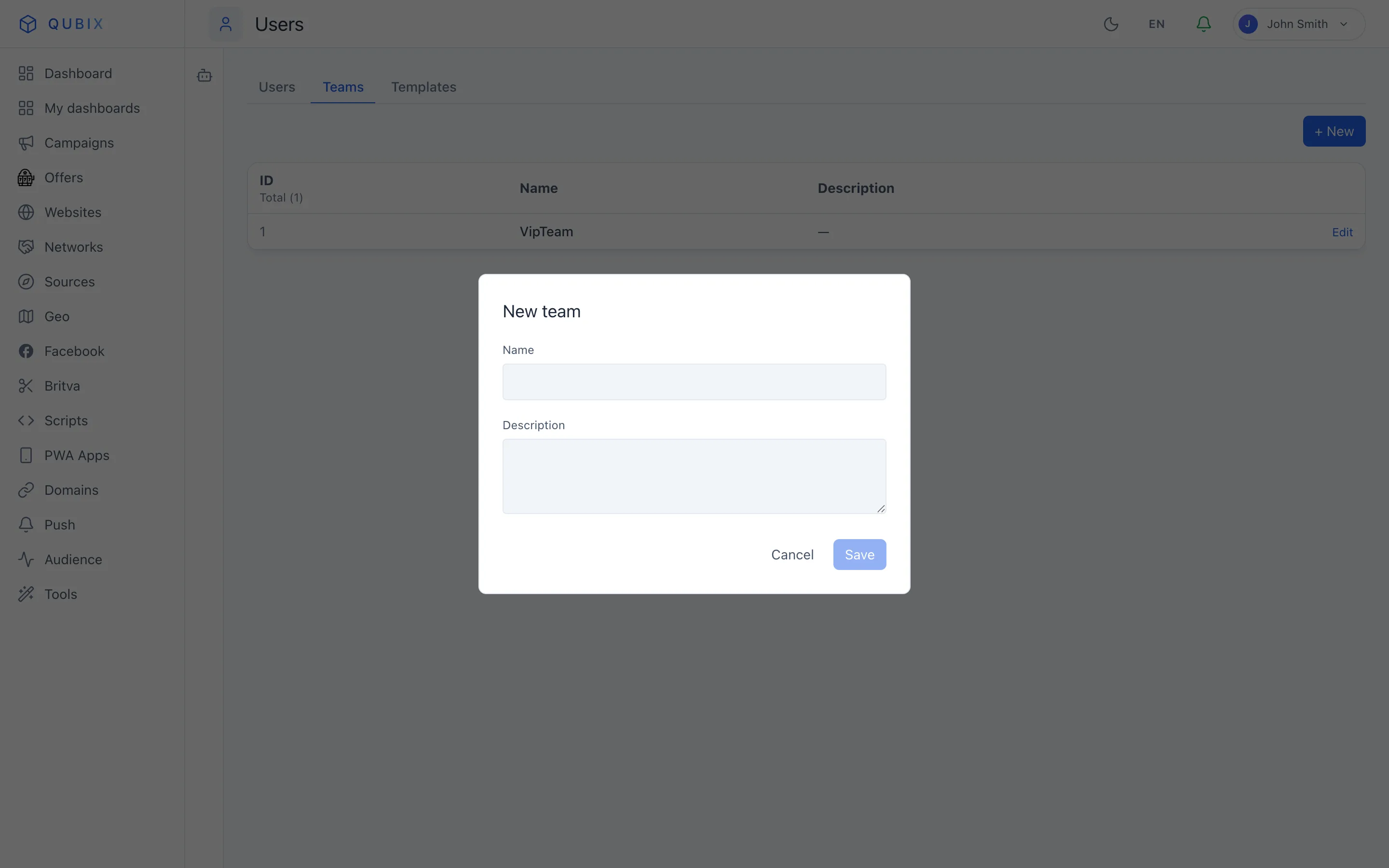Select the Teams tab
Viewport: 1389px width, 868px height.
pos(342,87)
